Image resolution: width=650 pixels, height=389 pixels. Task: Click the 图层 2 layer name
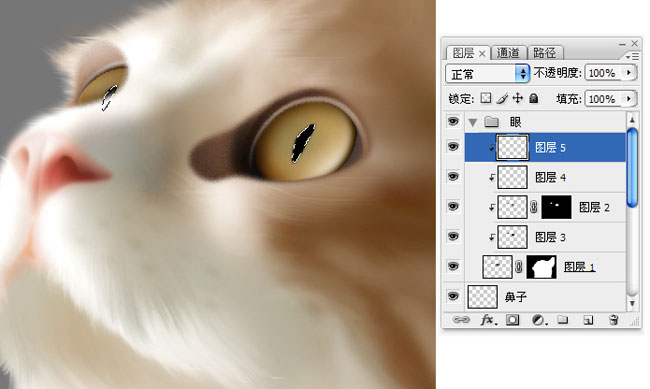click(x=594, y=207)
